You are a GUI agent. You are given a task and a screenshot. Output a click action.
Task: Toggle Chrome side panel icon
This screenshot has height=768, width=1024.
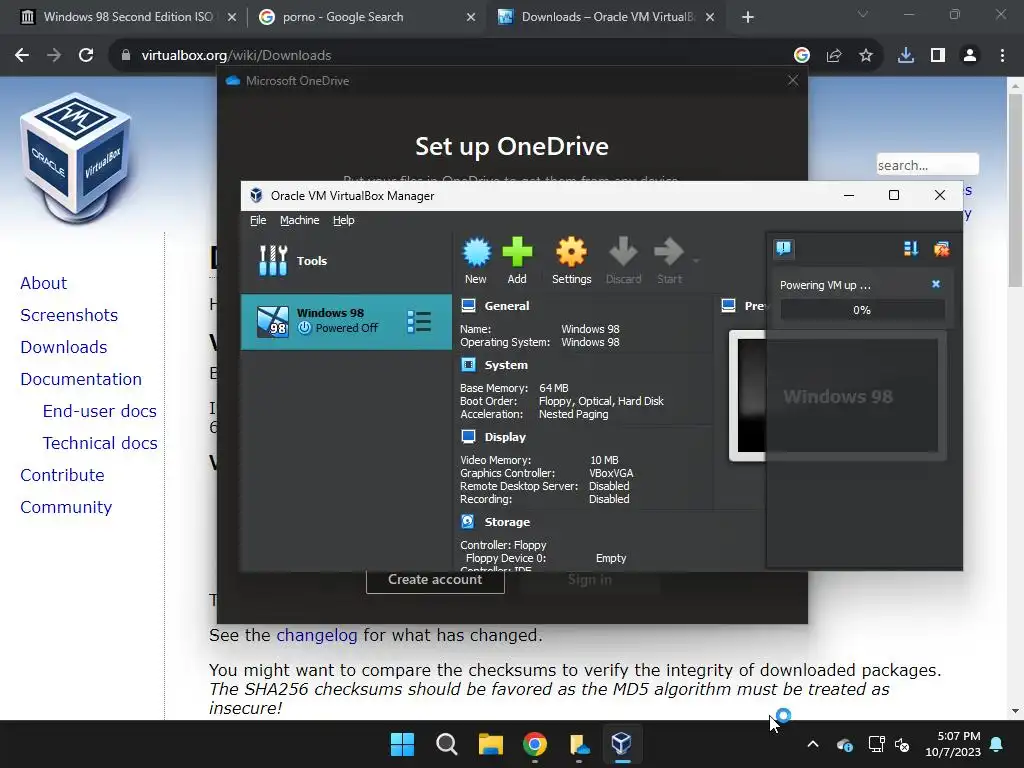point(938,56)
